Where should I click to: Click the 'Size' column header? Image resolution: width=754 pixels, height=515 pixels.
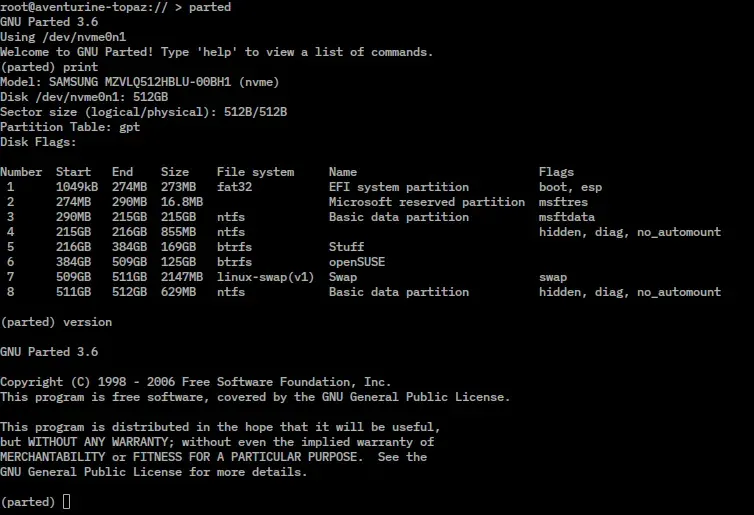(175, 172)
